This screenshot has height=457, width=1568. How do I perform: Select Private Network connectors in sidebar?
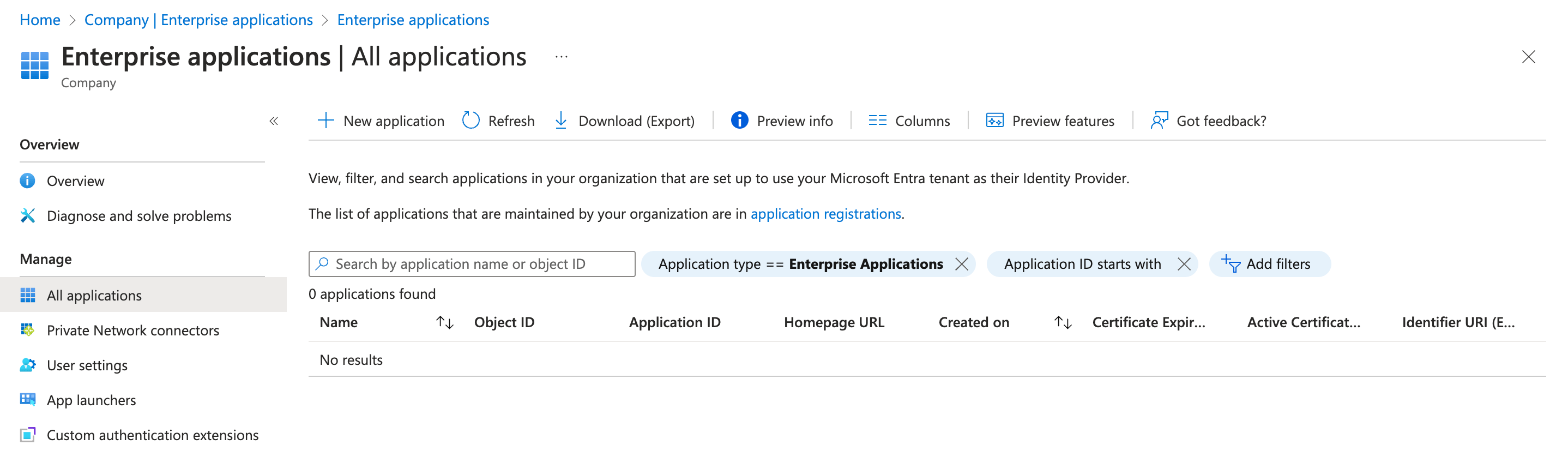tap(132, 330)
